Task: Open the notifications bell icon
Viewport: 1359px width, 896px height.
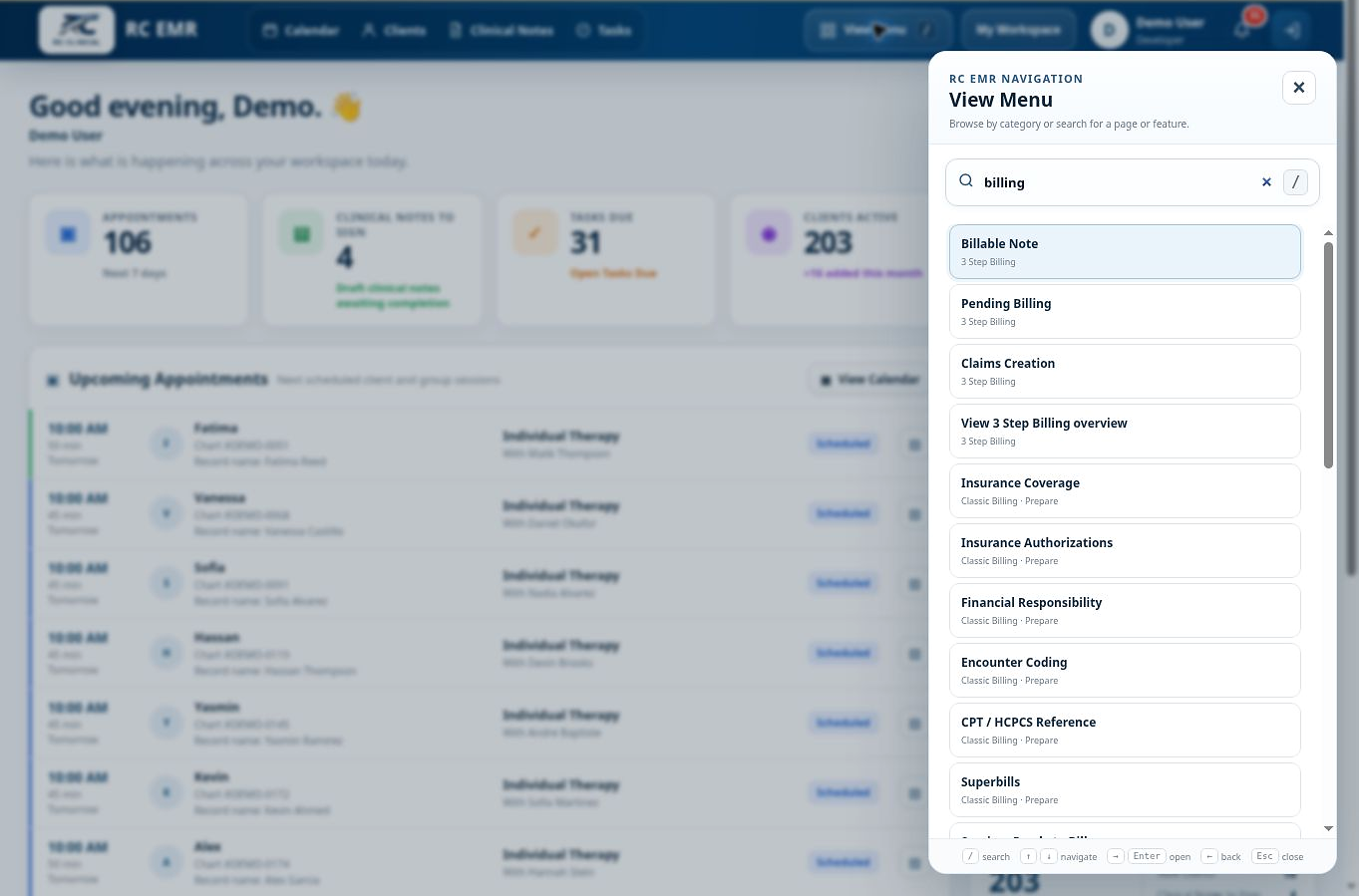Action: click(1242, 30)
